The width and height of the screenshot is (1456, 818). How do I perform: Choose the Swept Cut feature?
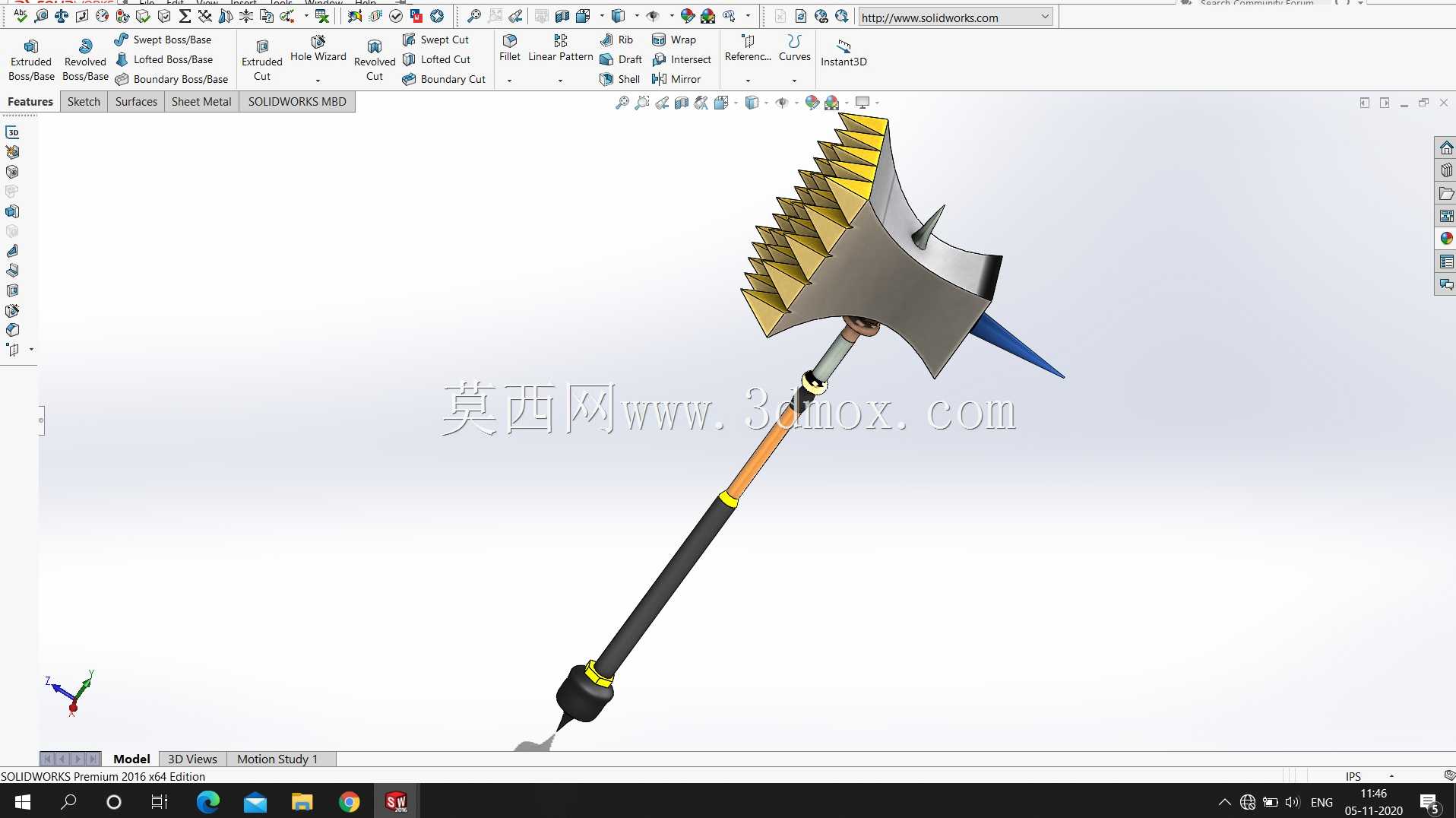(x=436, y=40)
